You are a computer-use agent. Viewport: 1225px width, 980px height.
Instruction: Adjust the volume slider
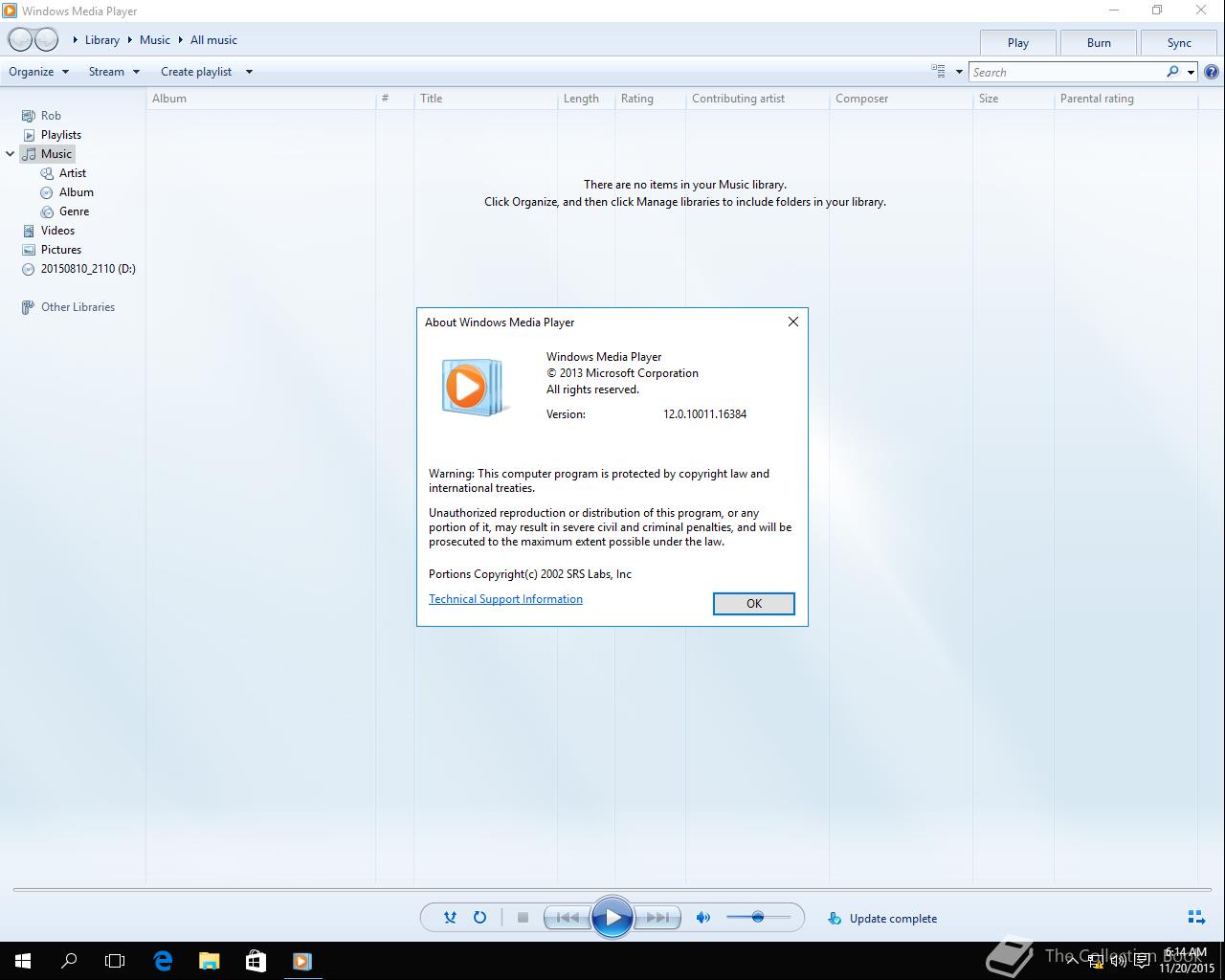pos(758,917)
